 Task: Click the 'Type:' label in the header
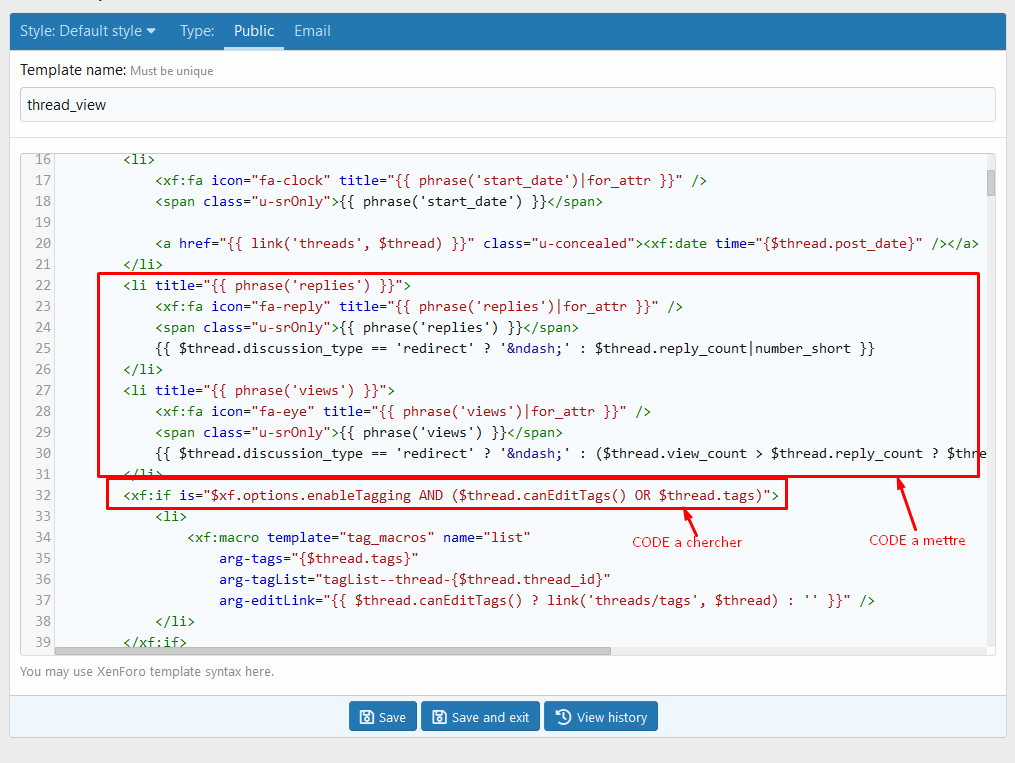click(x=197, y=31)
